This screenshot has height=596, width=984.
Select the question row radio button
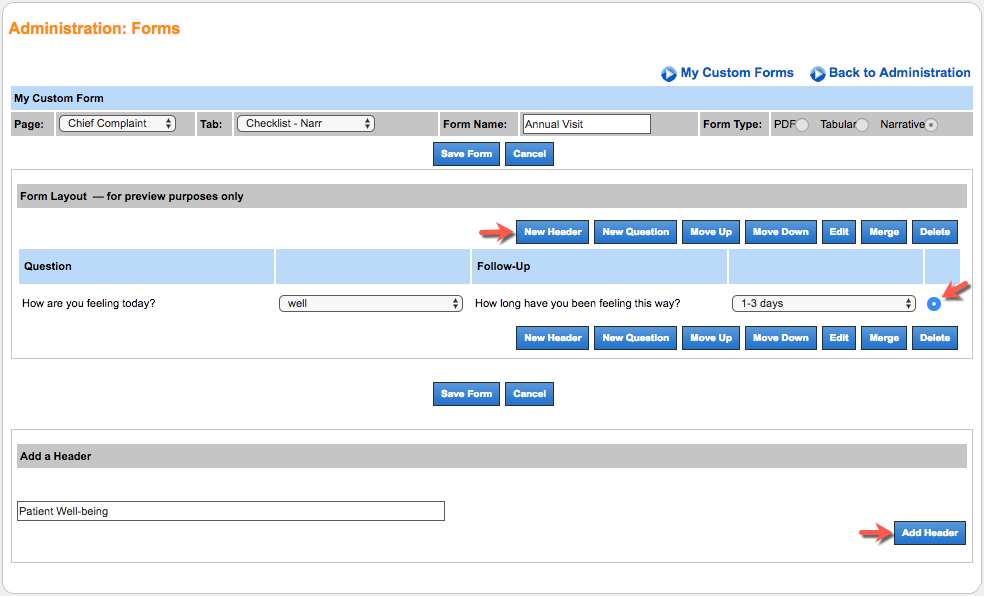[934, 303]
